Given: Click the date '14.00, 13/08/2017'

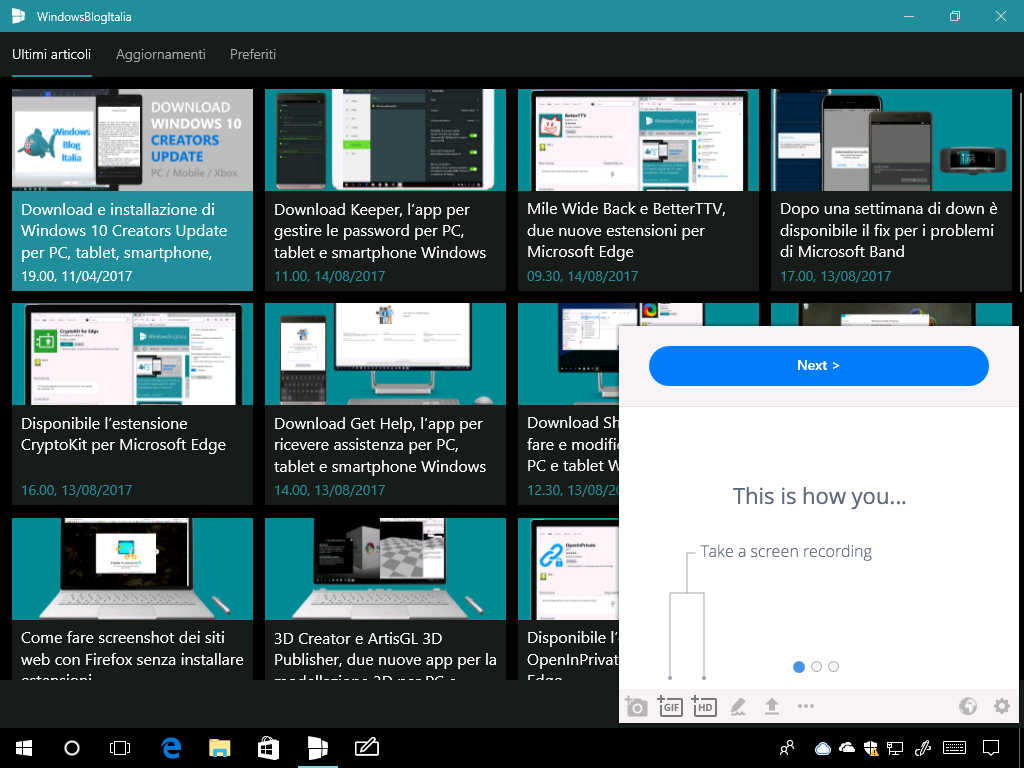Looking at the screenshot, I should pos(329,490).
